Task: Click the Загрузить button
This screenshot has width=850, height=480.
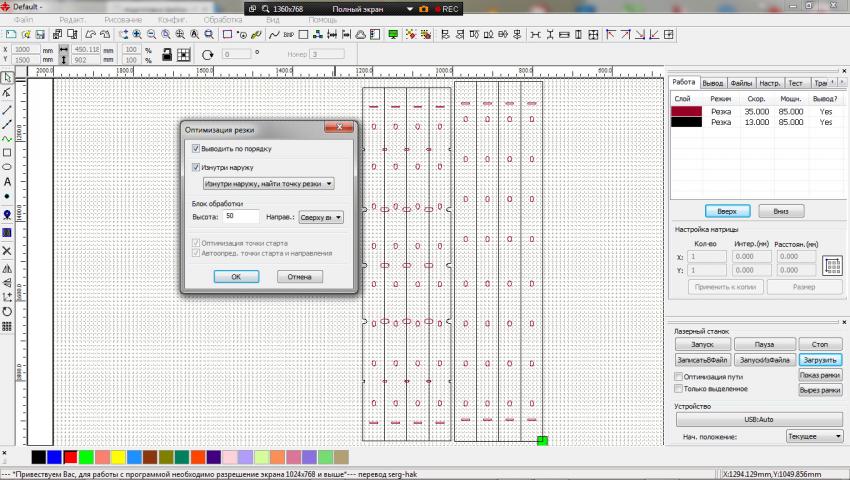Action: [x=820, y=360]
